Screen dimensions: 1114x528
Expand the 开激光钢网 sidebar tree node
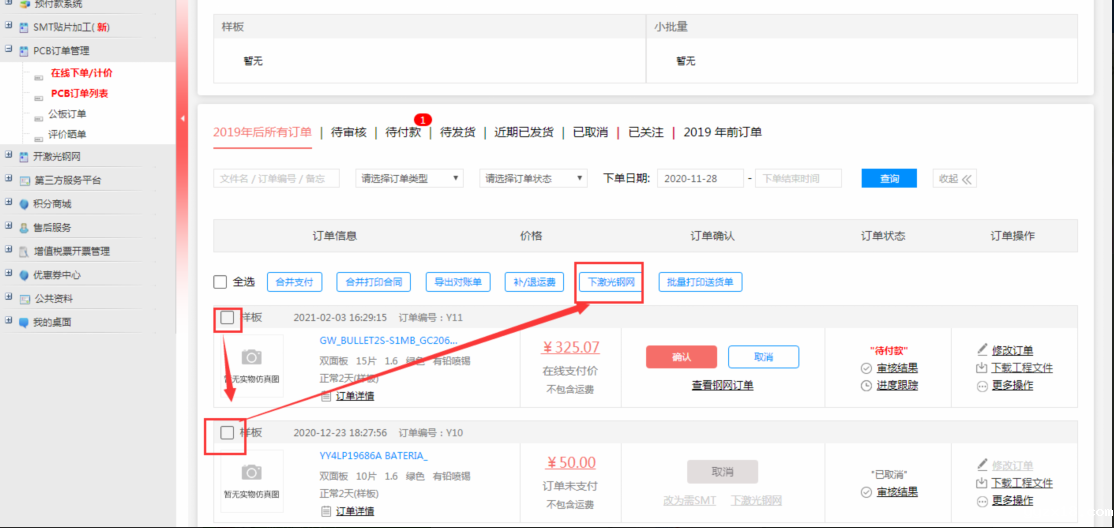pos(9,156)
